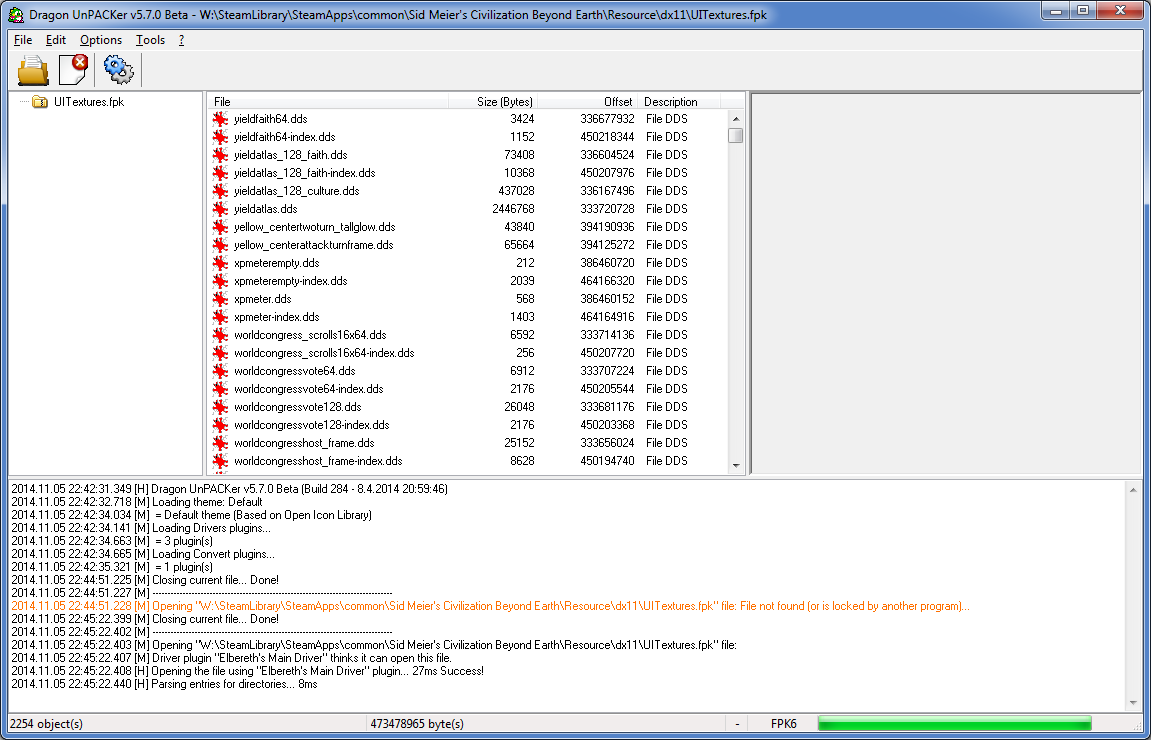Open Options via the gears toolbar icon
The image size is (1151, 740).
pos(118,70)
